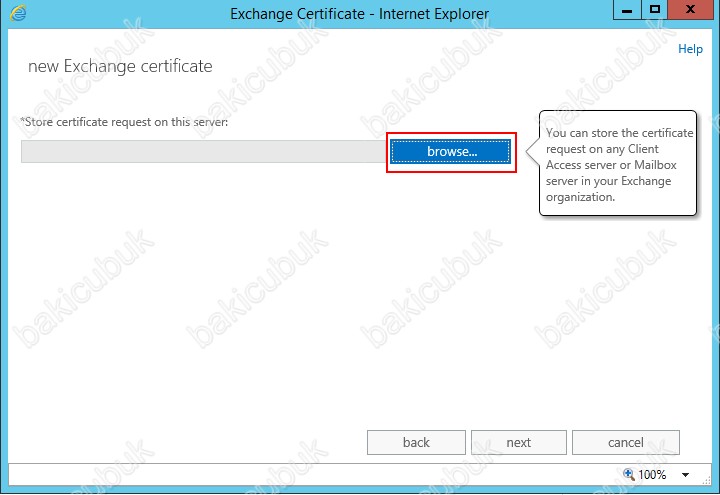Cancel the new certificate wizard
Screen dimensions: 720x495
coord(625,443)
